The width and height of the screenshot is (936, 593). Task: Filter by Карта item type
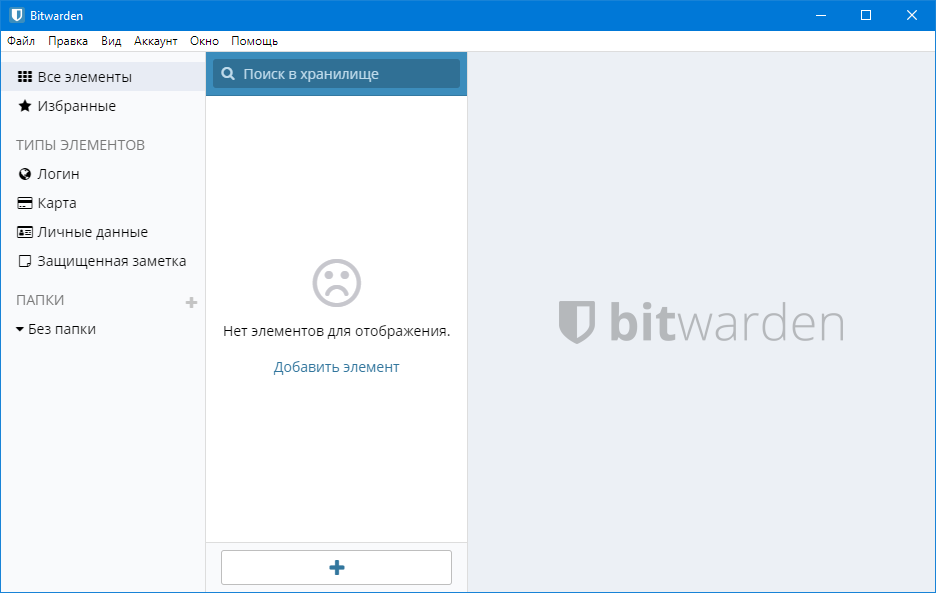[103, 203]
